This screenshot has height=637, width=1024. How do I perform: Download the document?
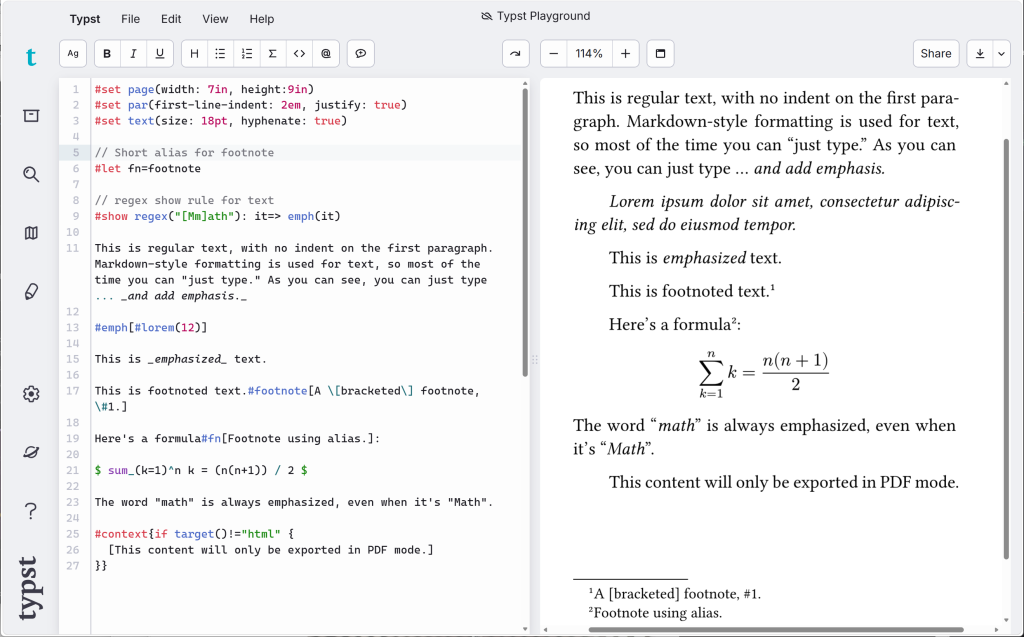tap(980, 54)
